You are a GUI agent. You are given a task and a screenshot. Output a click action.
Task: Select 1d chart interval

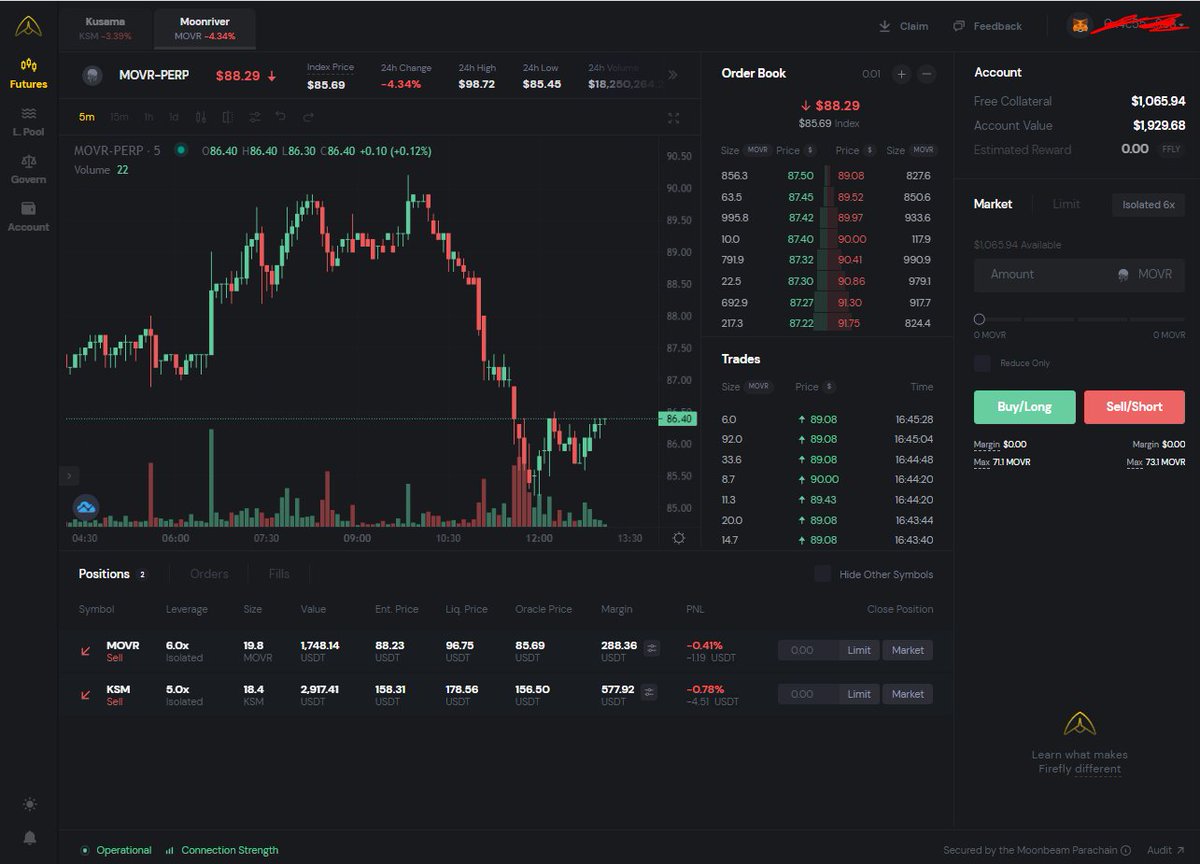coord(174,117)
